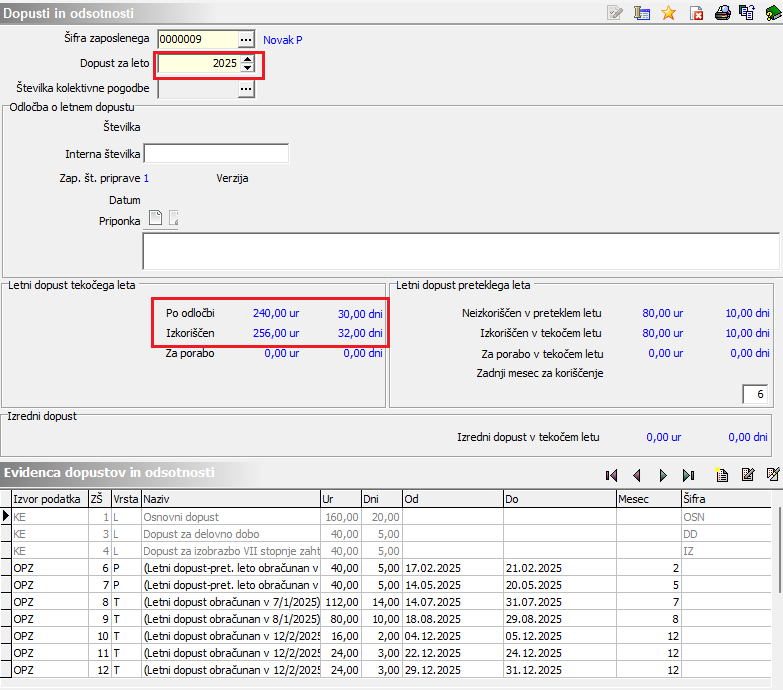Open the form settings scroll icon
This screenshot has height=690, width=783.
642,13
